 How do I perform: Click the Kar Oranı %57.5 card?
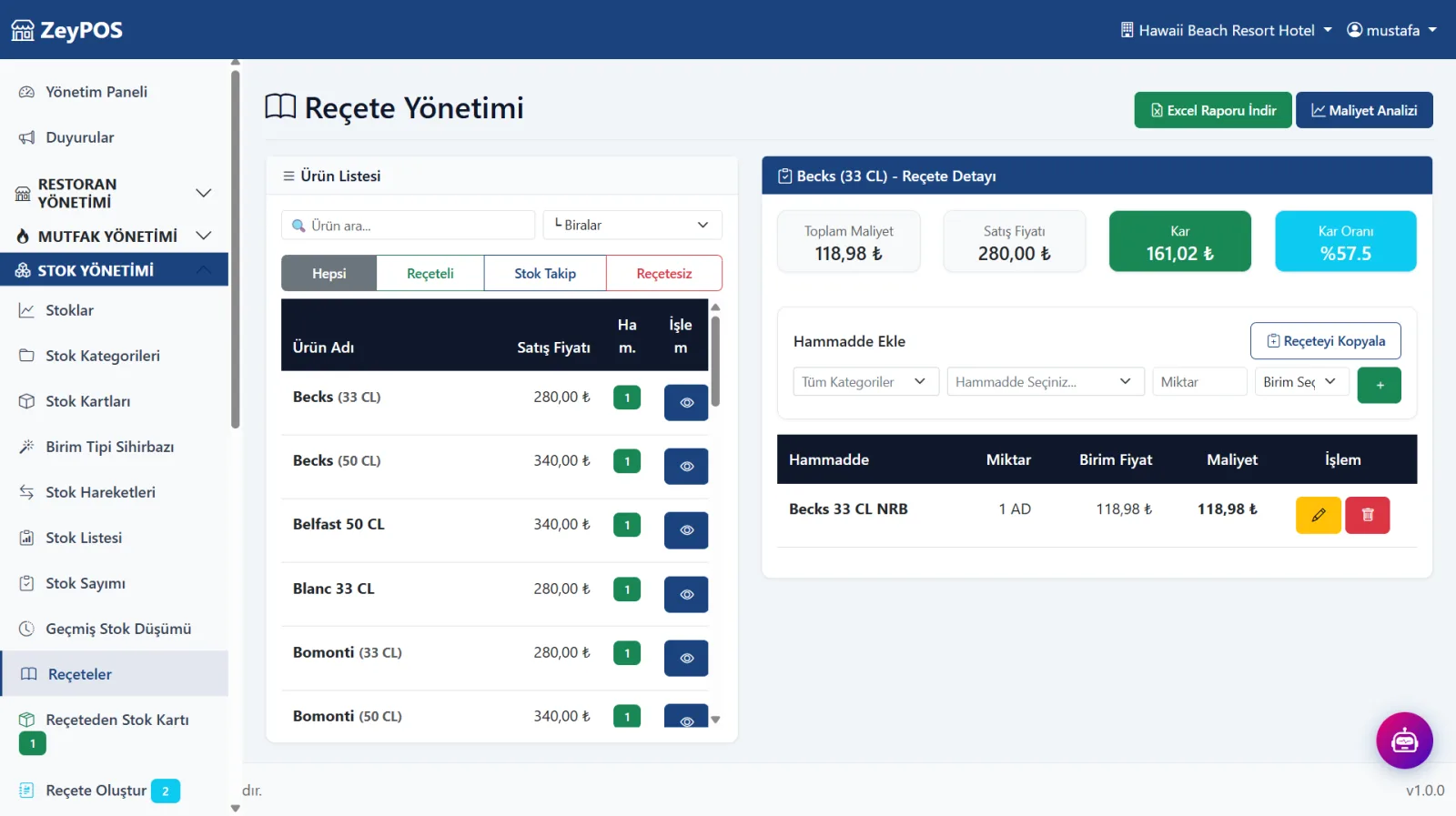[1346, 241]
